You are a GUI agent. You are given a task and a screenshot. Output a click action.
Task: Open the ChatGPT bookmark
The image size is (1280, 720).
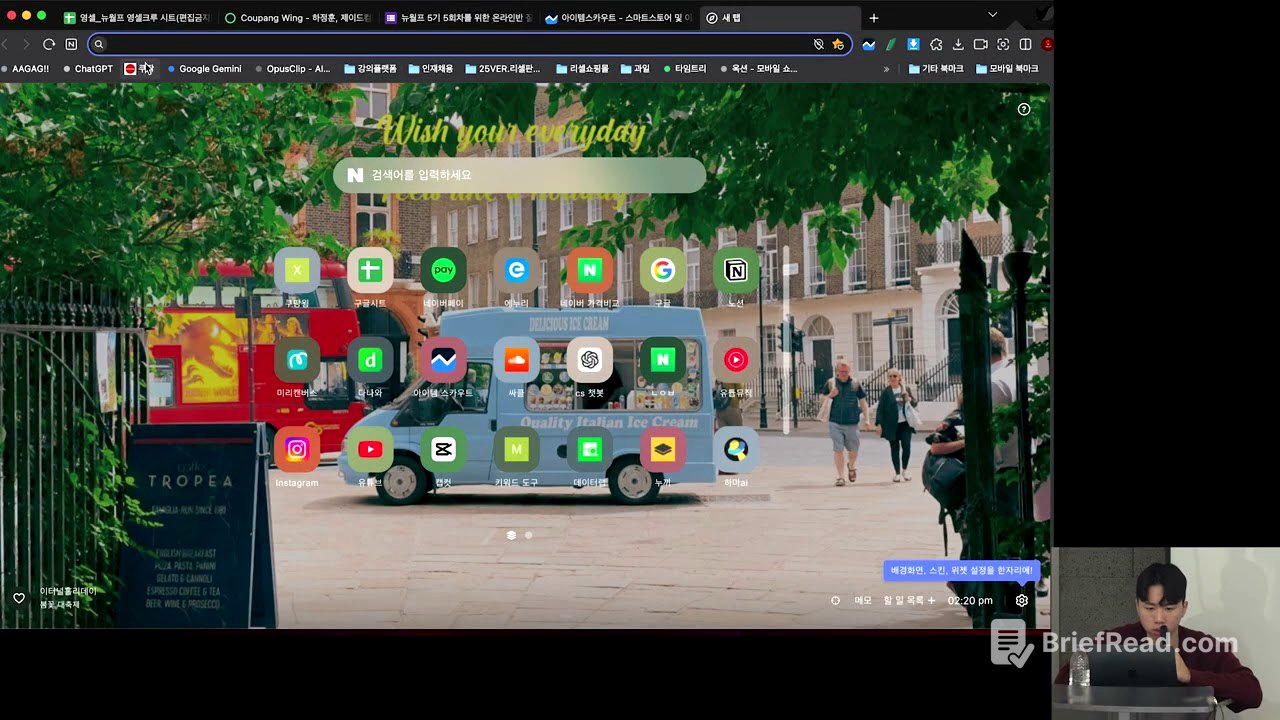pos(88,69)
